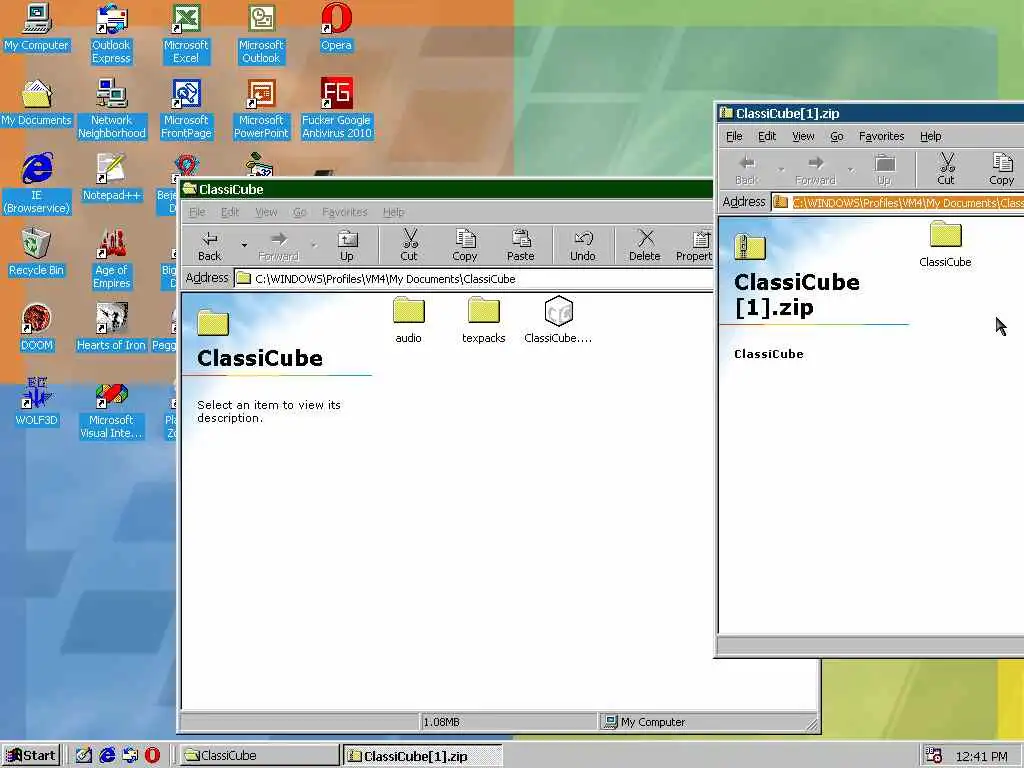Screen dimensions: 1024x768
Task: Launch Opera from Quick Launch bar
Action: coord(152,756)
